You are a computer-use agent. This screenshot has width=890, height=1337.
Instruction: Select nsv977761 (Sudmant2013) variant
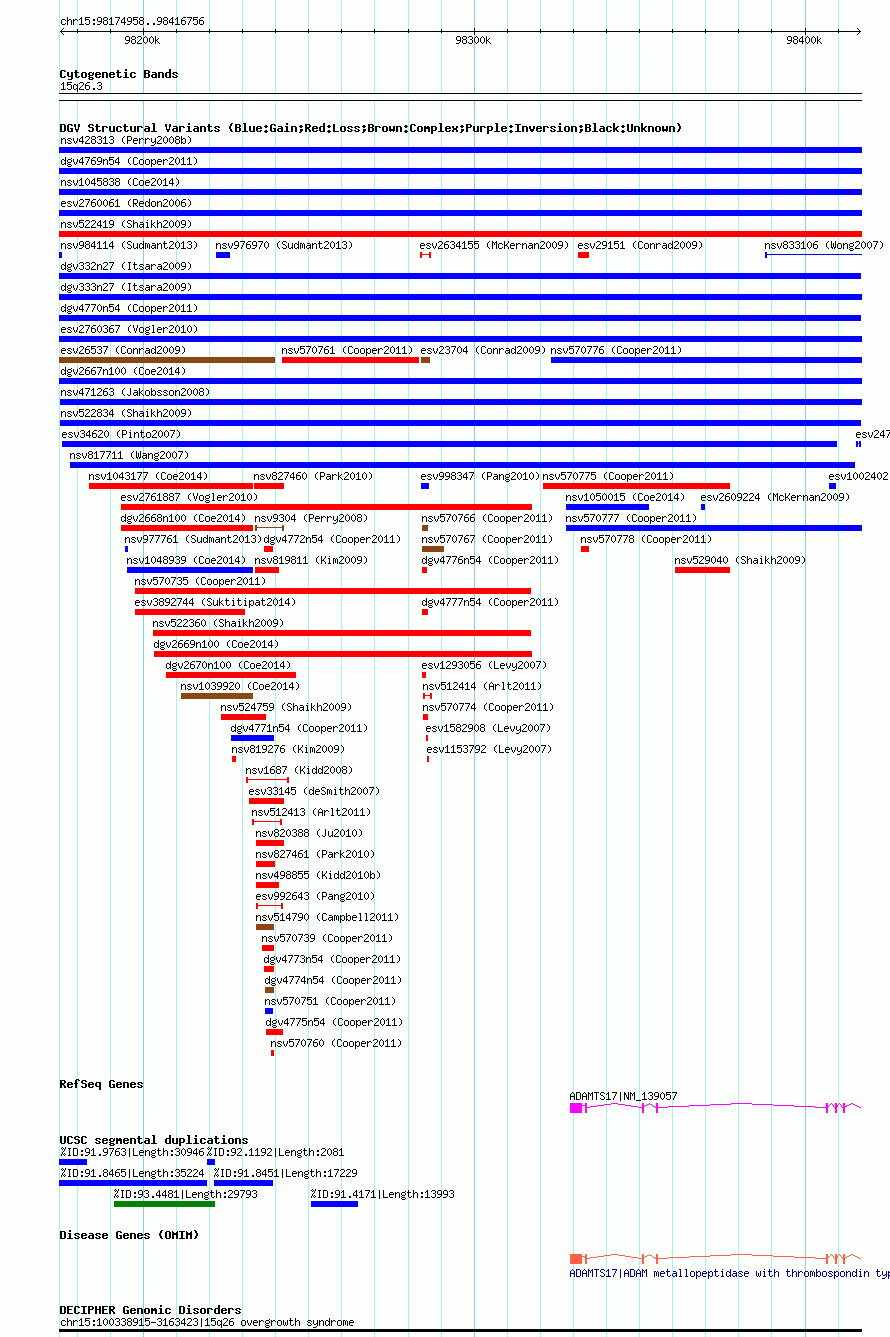[x=193, y=539]
